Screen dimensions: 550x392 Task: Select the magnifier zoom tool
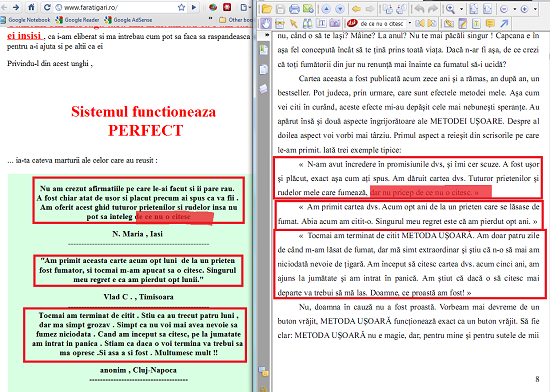(451, 8)
